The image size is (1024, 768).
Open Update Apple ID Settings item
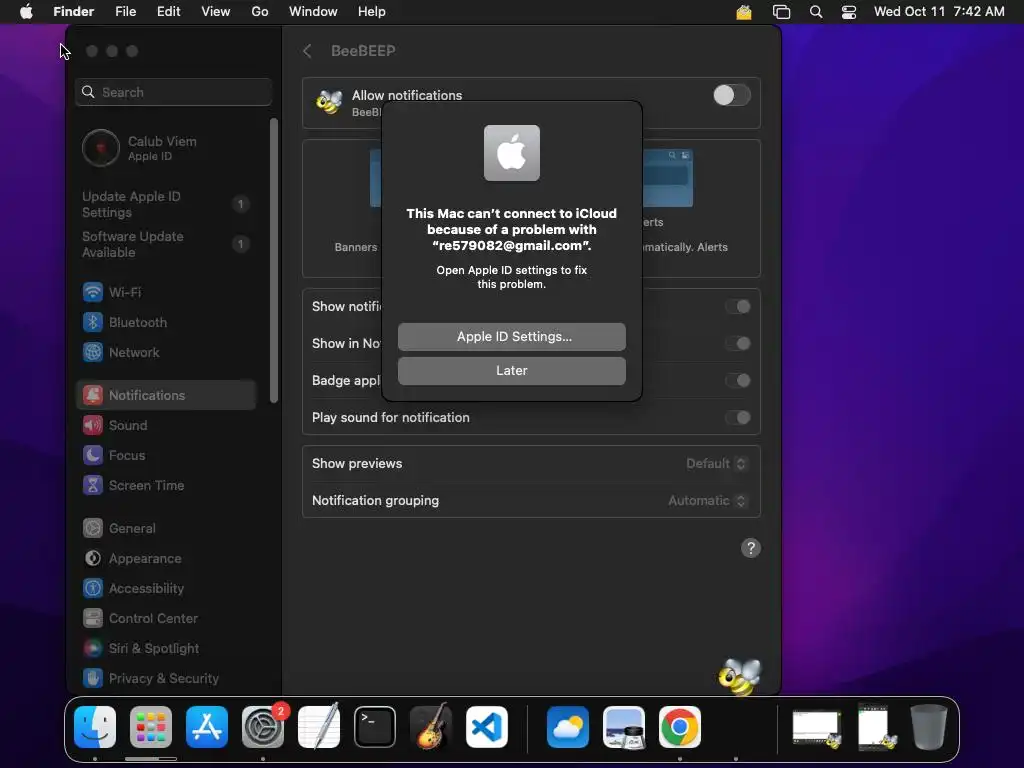(166, 204)
